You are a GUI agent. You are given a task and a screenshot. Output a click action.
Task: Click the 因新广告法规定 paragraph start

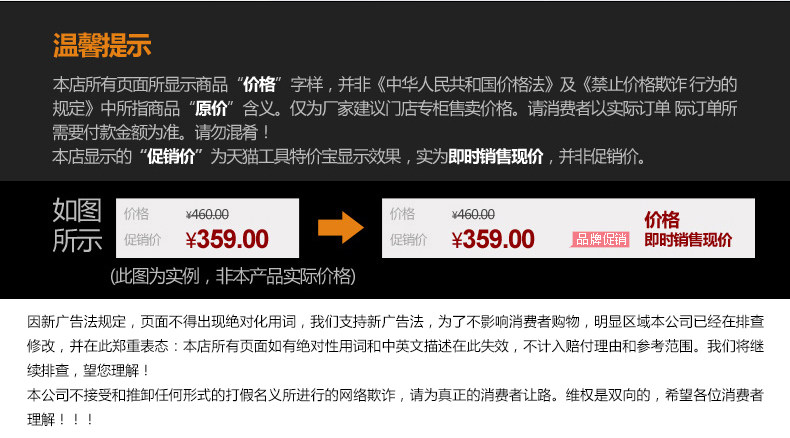coord(76,322)
